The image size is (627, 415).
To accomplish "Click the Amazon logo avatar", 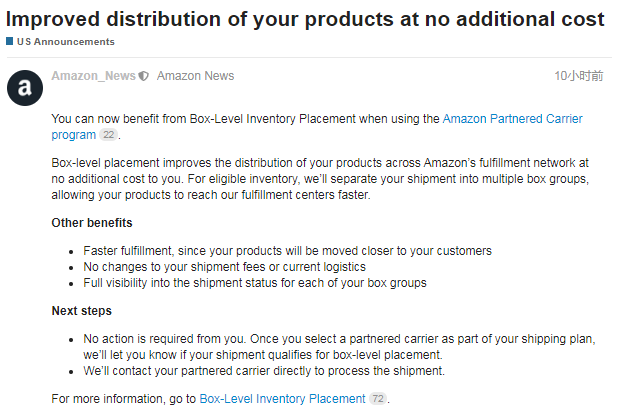I will [x=25, y=87].
